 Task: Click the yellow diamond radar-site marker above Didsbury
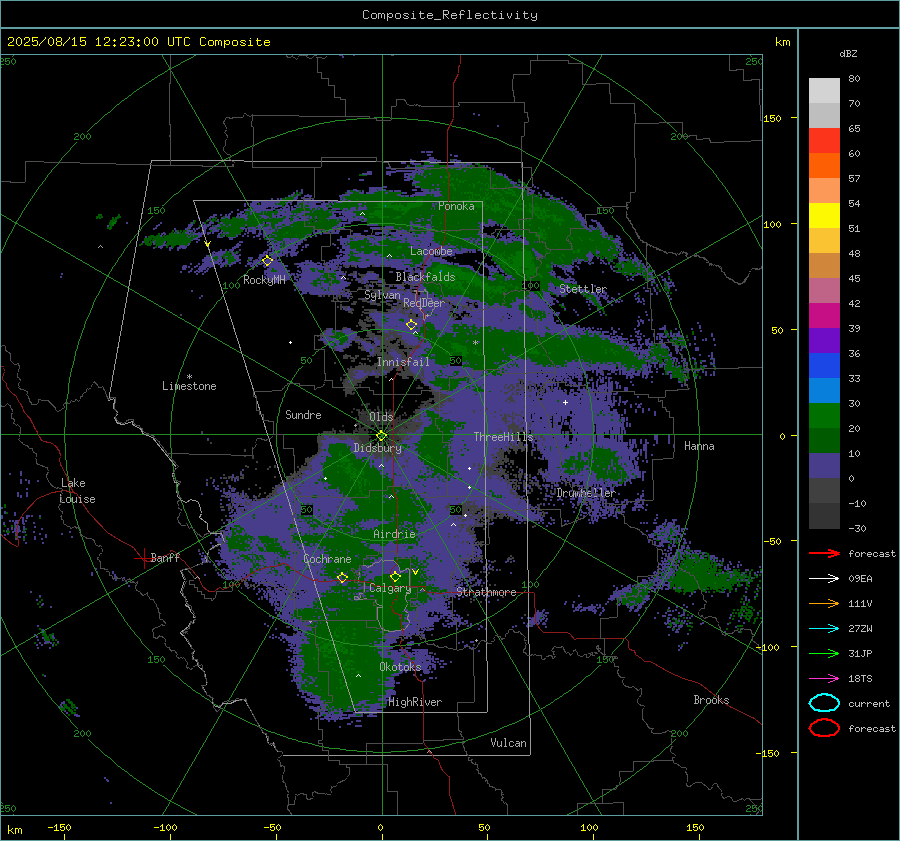(x=381, y=435)
